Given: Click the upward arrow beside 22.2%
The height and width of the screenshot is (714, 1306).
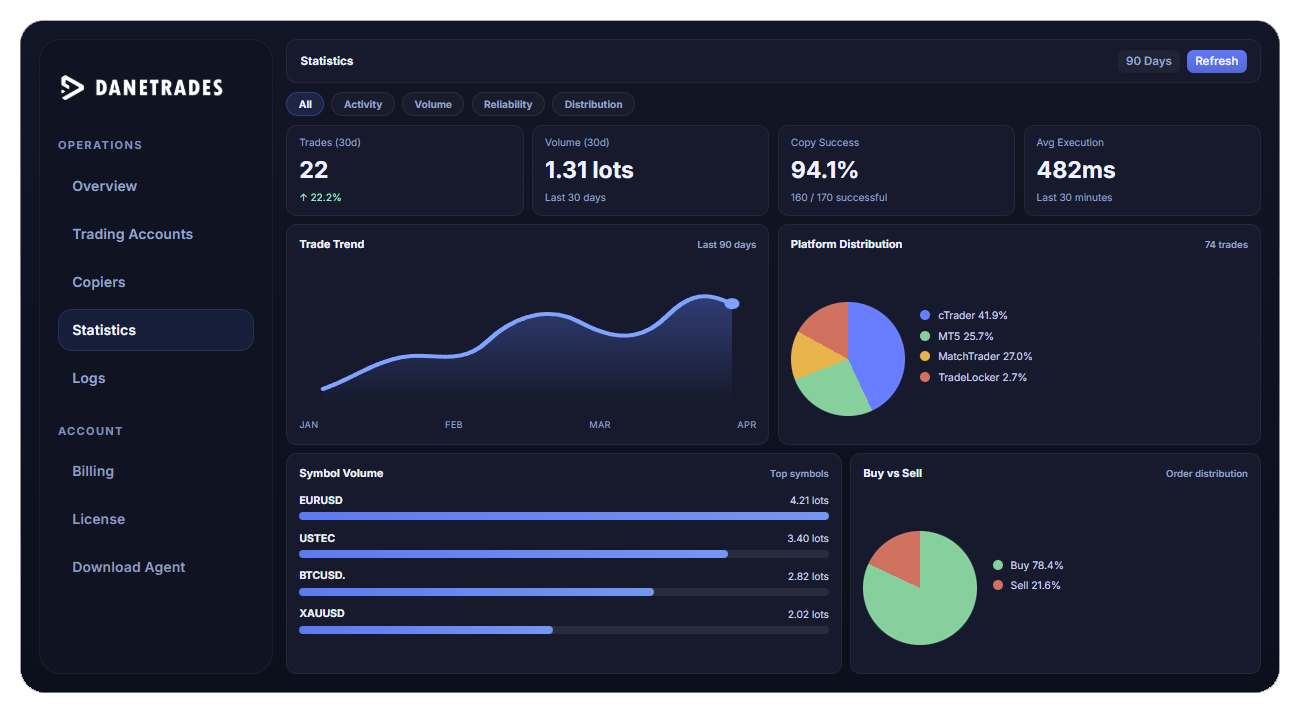Looking at the screenshot, I should 303,197.
